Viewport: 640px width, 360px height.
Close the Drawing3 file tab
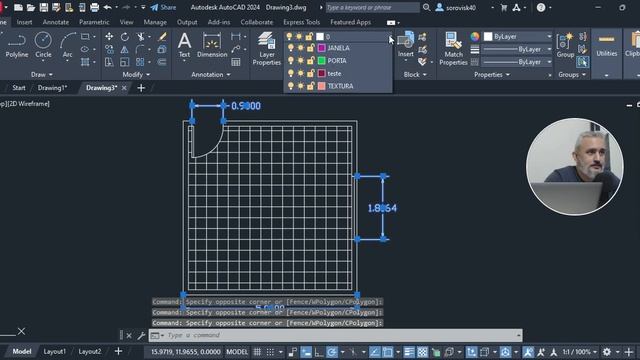click(124, 88)
